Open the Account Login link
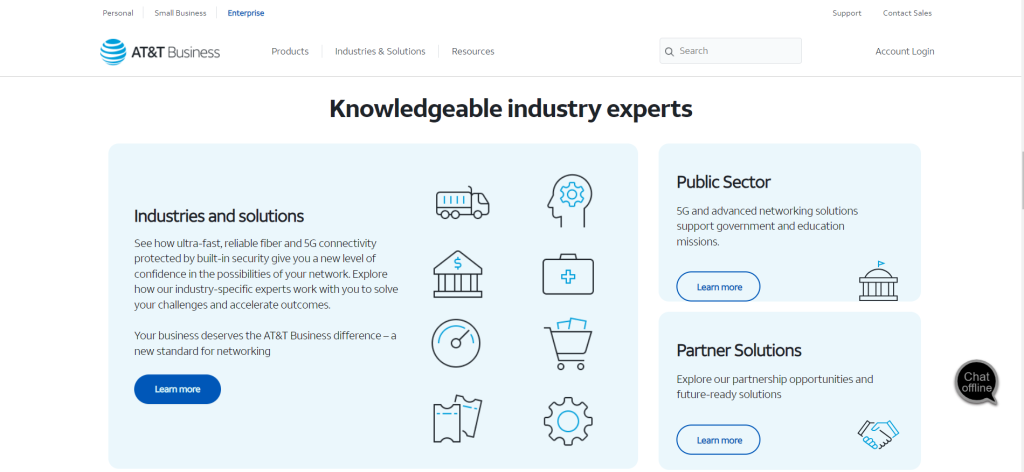The width and height of the screenshot is (1024, 472). tap(904, 51)
